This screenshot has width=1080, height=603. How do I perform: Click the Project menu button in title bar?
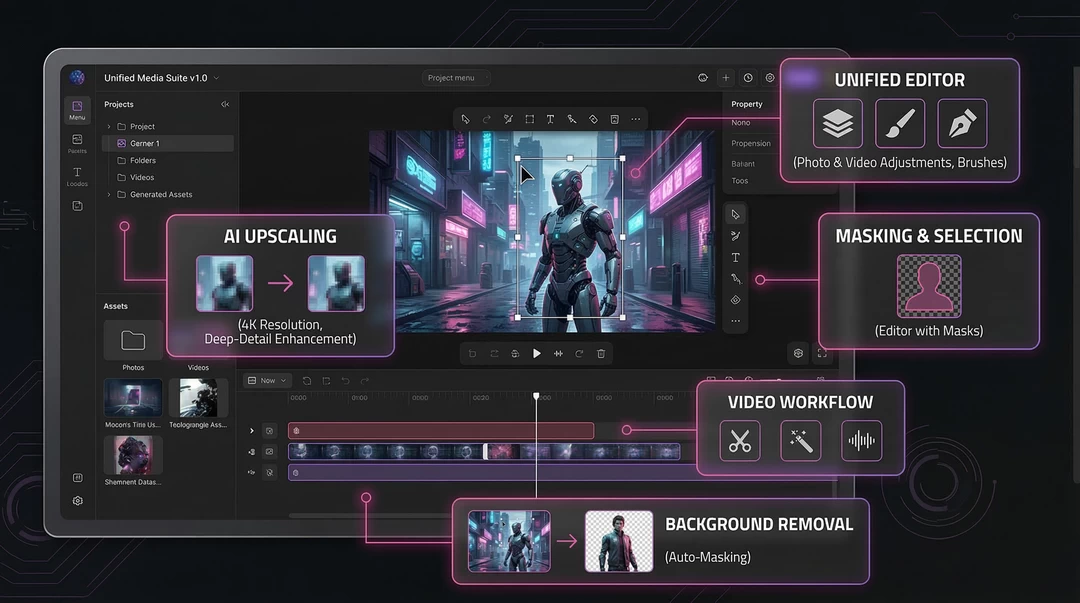point(455,78)
